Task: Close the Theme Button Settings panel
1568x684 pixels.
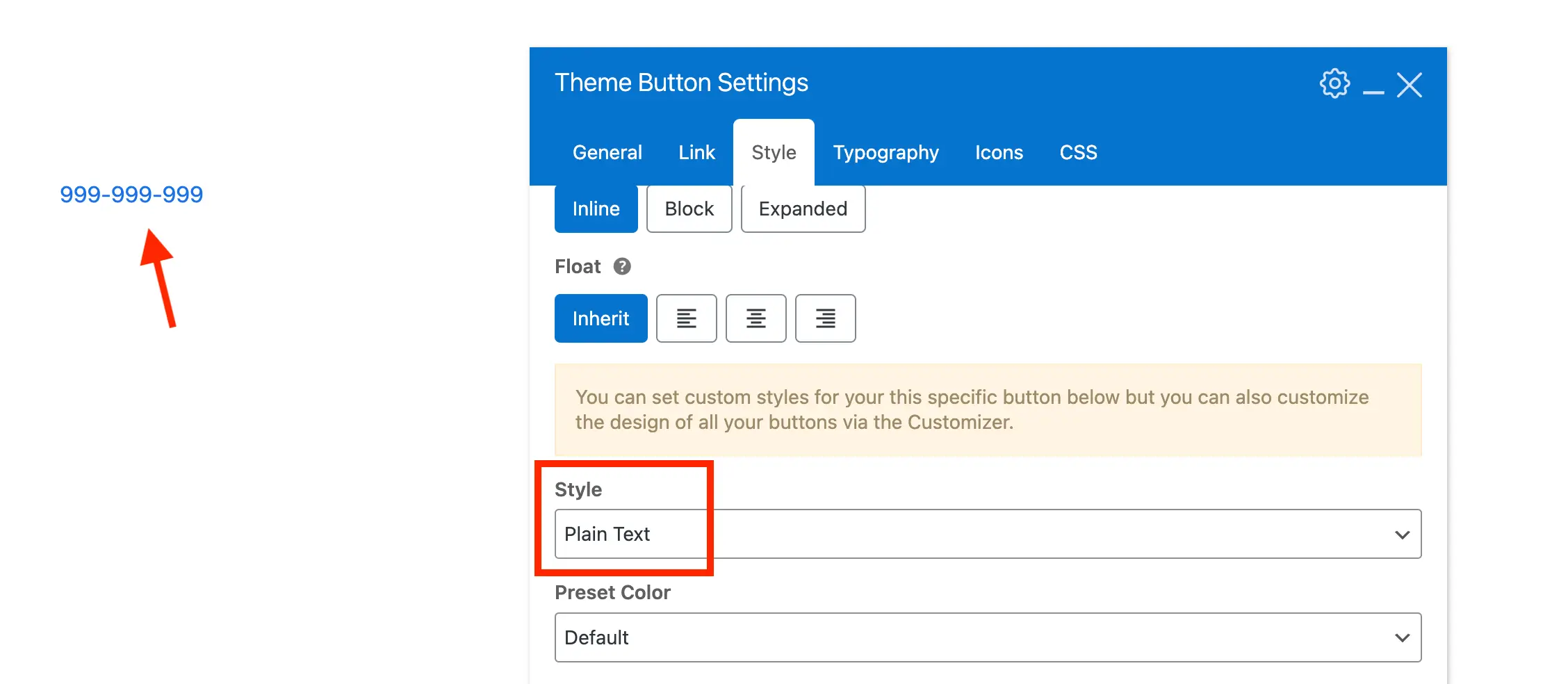Action: tap(1410, 85)
